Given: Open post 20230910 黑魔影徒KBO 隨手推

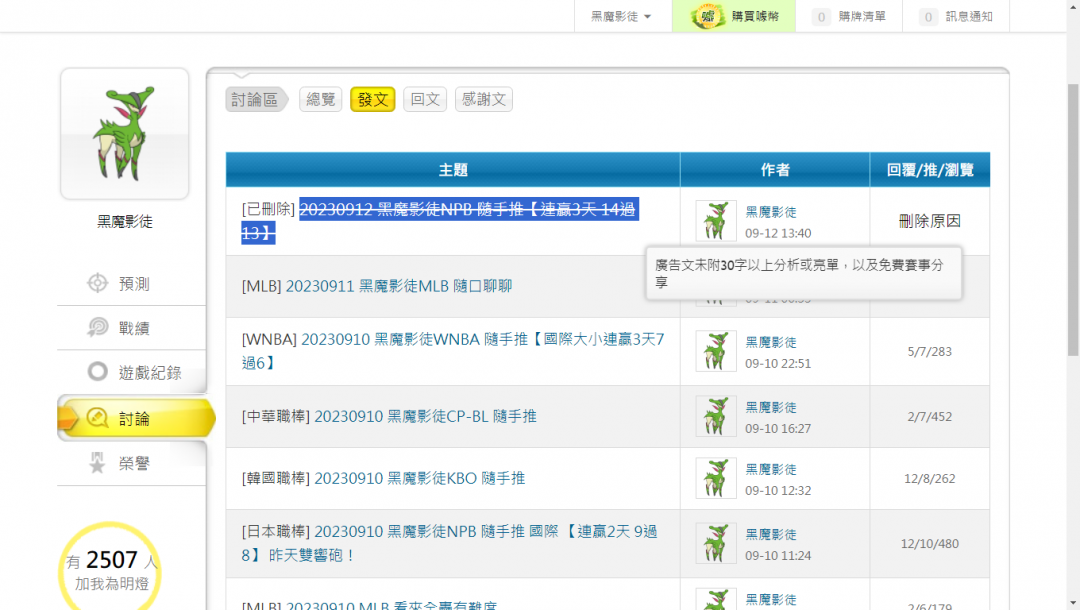Looking at the screenshot, I should pyautogui.click(x=419, y=478).
